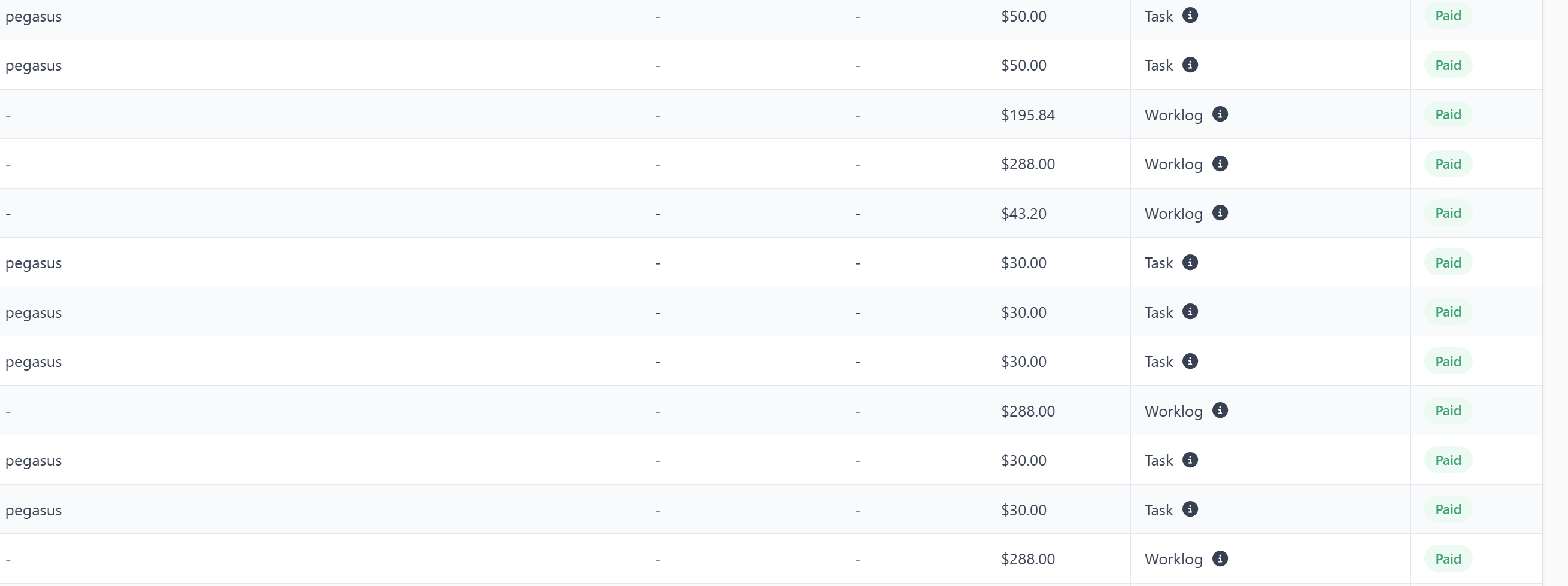The width and height of the screenshot is (1568, 586).
Task: Open Task info icon directly above the bottom row
Action: [1190, 509]
